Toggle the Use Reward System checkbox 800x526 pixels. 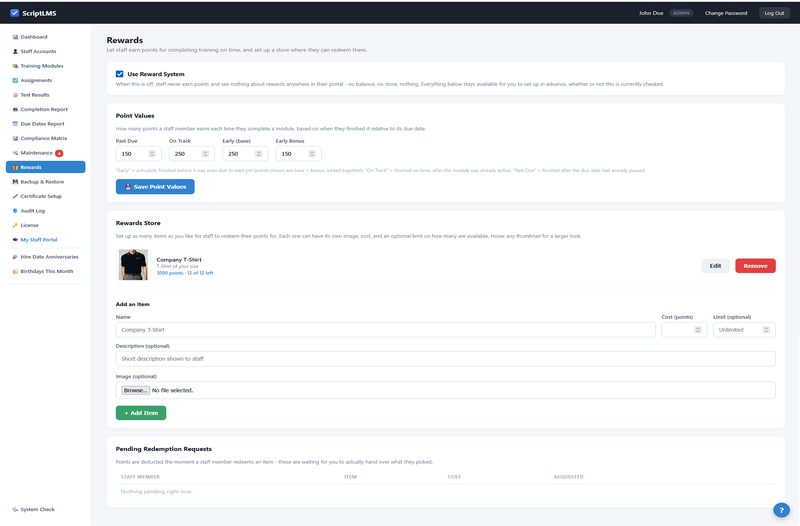coord(119,74)
